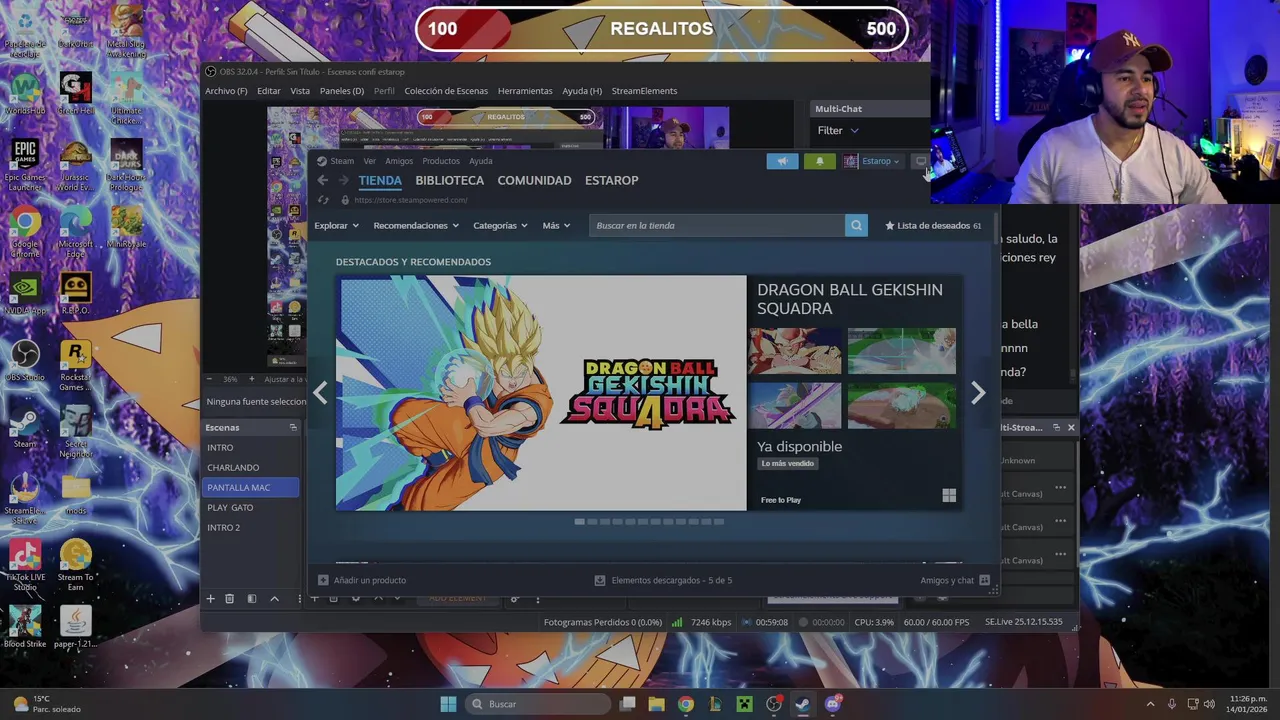Switch to BIBLIOTECA tab
The image size is (1280, 720).
point(450,180)
